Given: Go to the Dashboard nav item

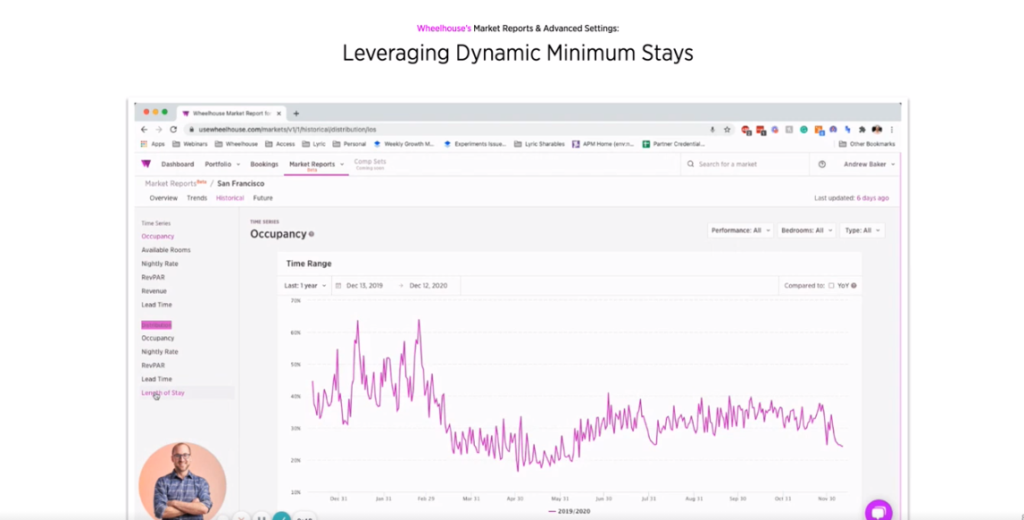Looking at the screenshot, I should click(x=178, y=165).
